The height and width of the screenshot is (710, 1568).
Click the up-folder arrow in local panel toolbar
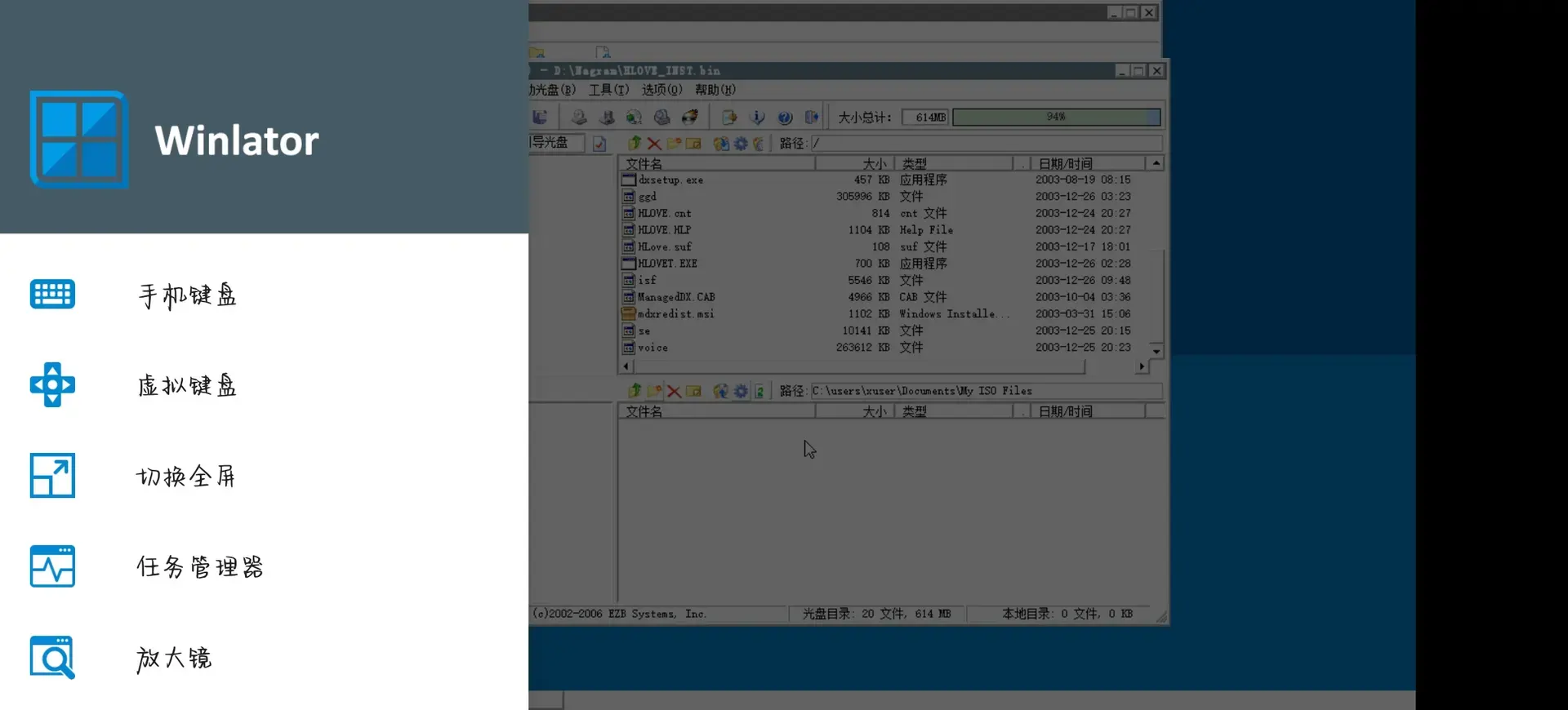click(x=635, y=392)
